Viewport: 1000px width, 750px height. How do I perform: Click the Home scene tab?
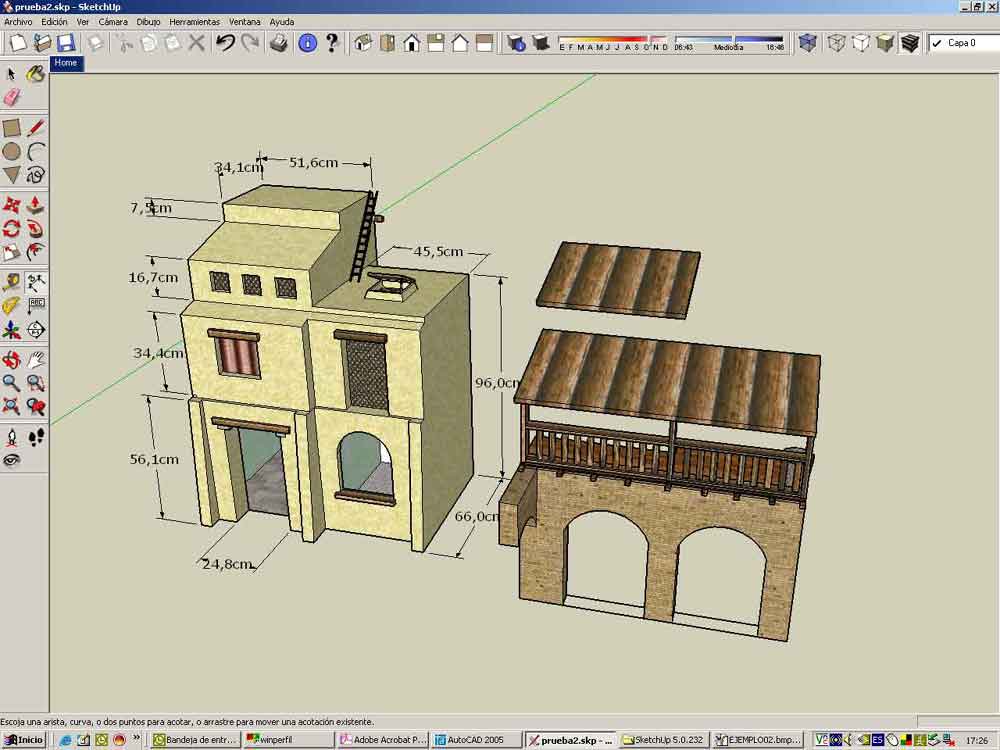pos(66,63)
